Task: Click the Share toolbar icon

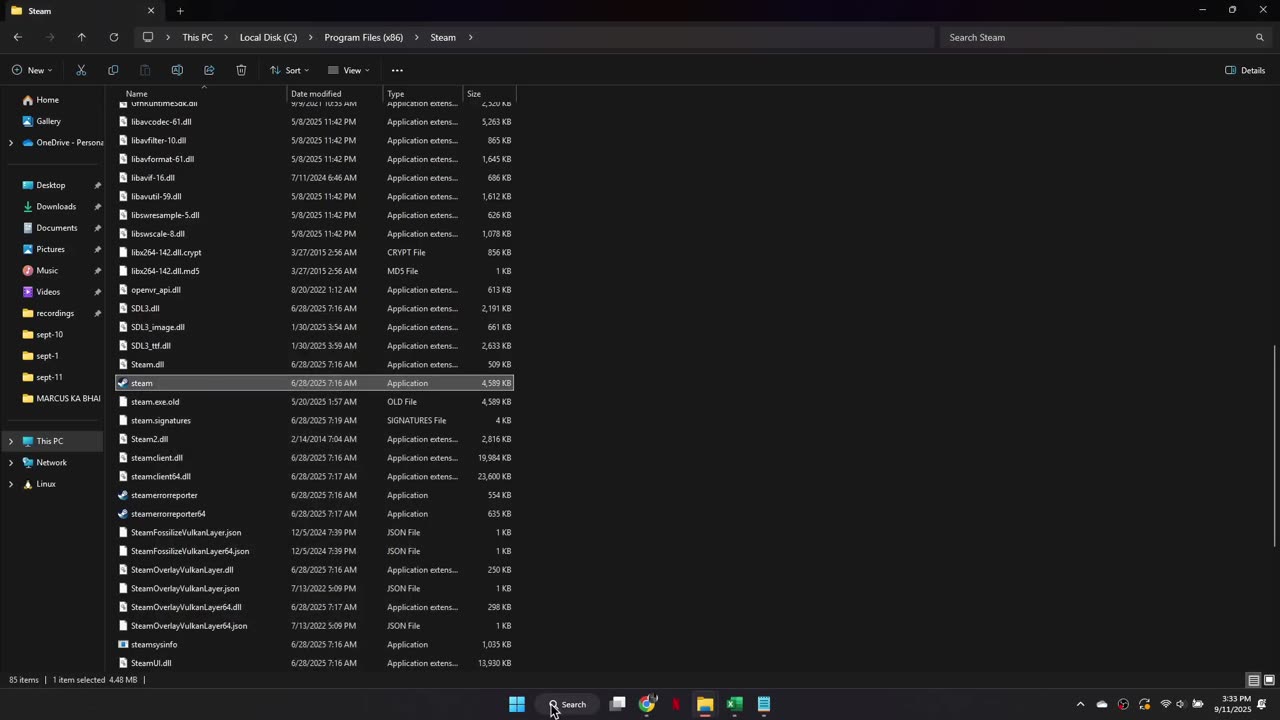Action: (x=209, y=70)
